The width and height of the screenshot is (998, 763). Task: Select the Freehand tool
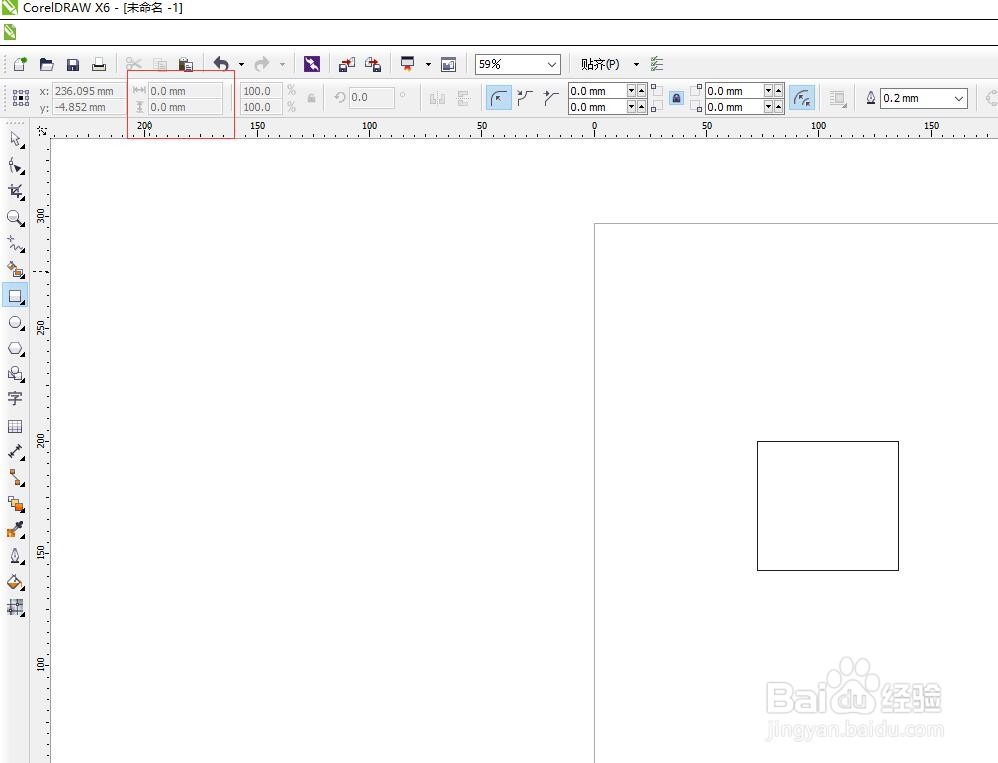[x=16, y=244]
